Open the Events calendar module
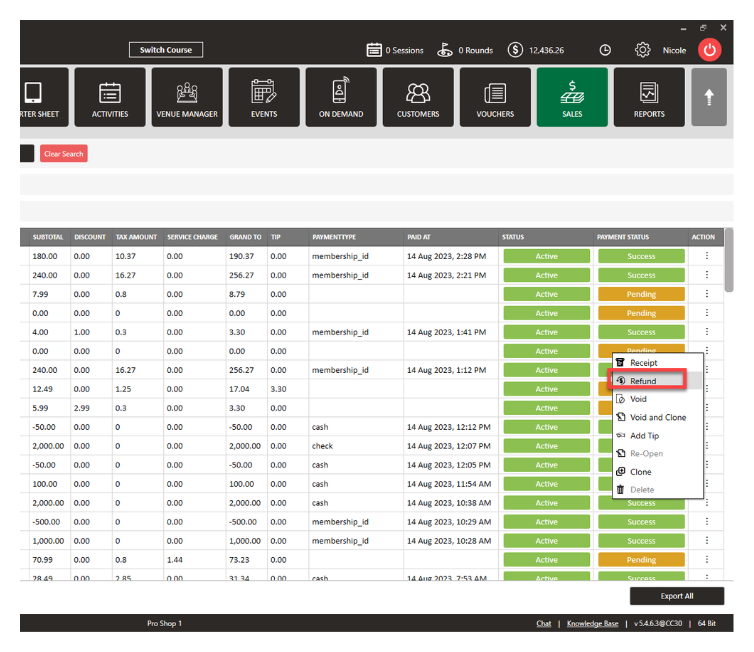754x652 pixels. click(264, 97)
